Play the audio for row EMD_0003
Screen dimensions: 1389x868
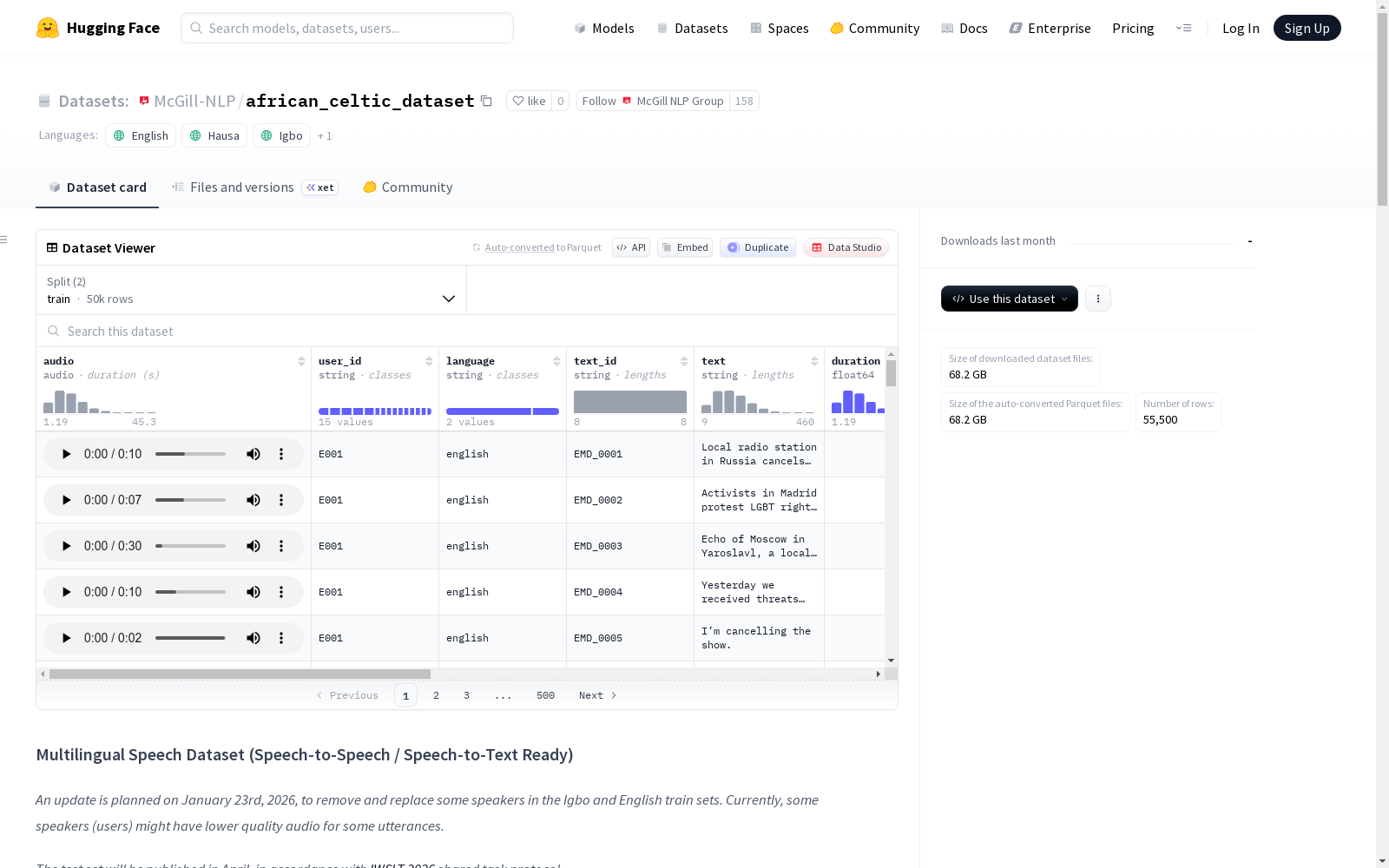pos(67,546)
